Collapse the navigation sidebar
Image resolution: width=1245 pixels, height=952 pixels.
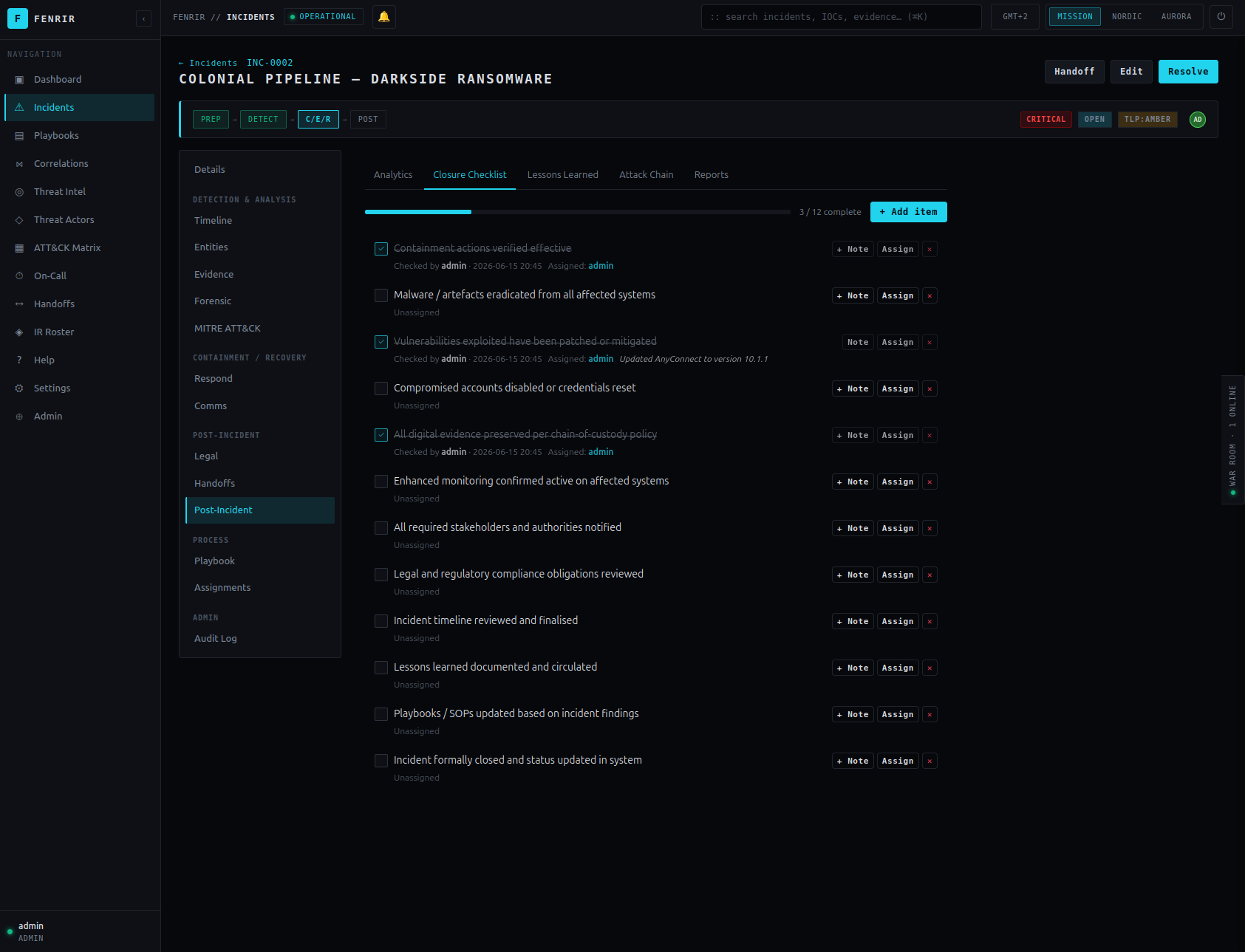click(x=143, y=18)
